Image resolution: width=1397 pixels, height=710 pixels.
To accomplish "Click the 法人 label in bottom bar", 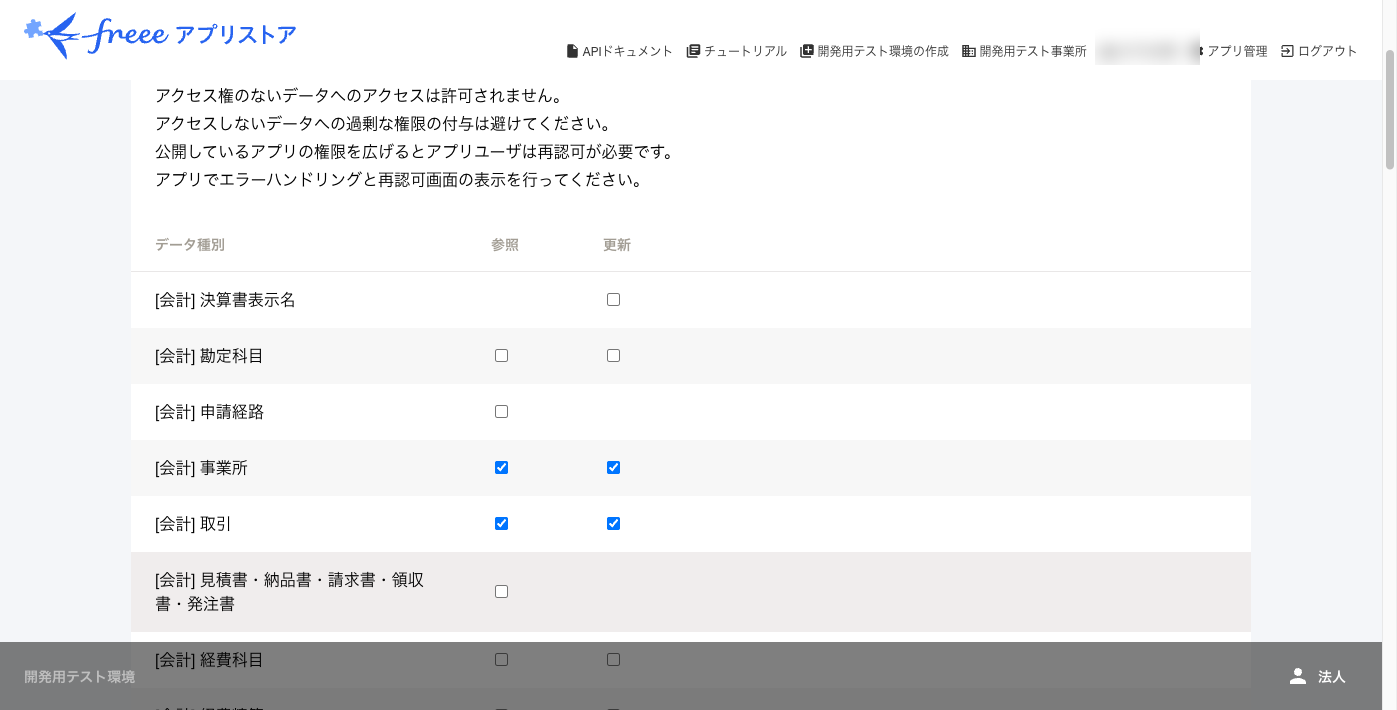I will pyautogui.click(x=1331, y=677).
